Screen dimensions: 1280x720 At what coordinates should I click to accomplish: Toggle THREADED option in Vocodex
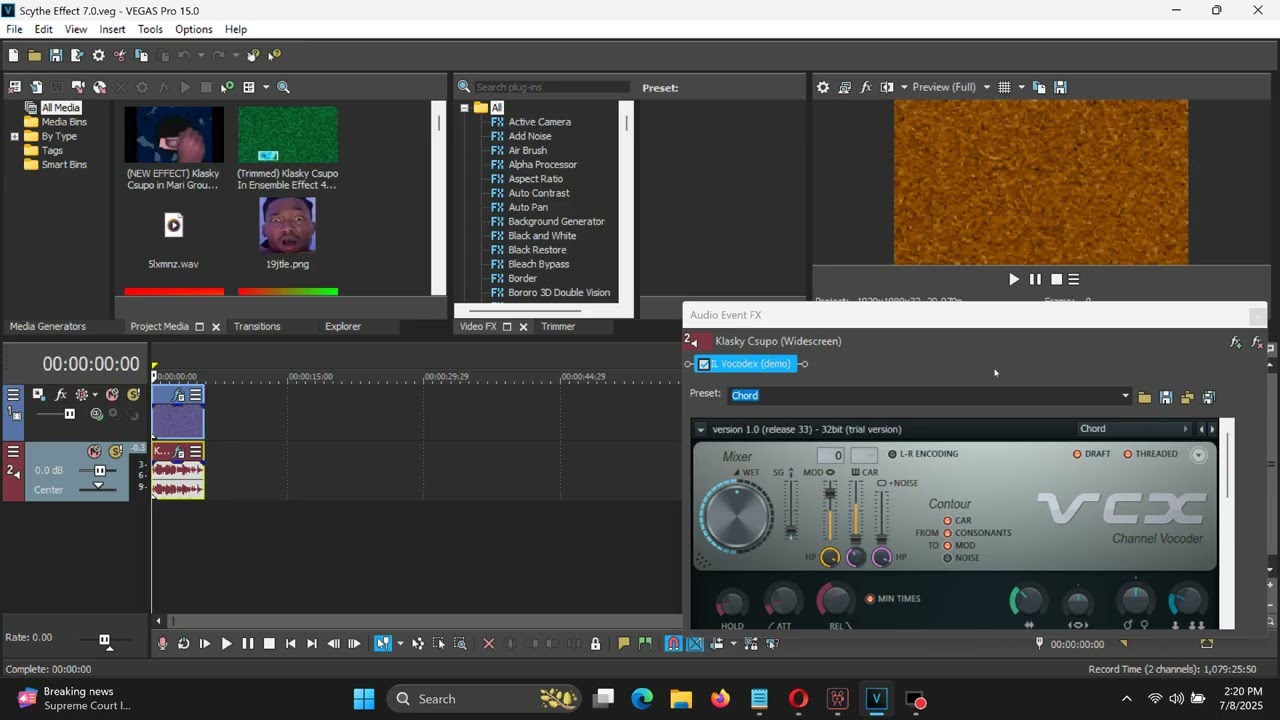click(1128, 454)
